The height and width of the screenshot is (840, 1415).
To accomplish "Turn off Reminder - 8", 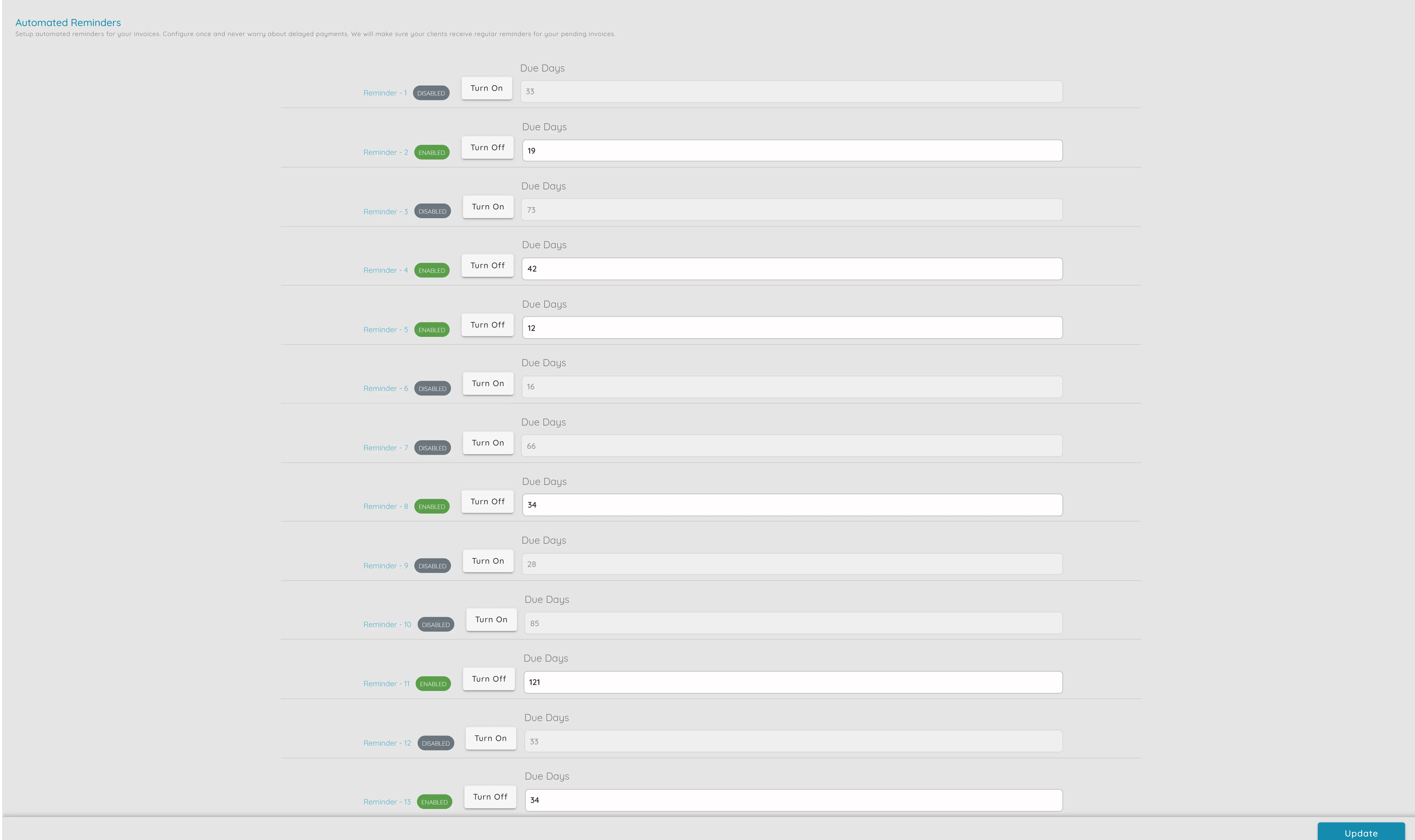I will coord(487,502).
